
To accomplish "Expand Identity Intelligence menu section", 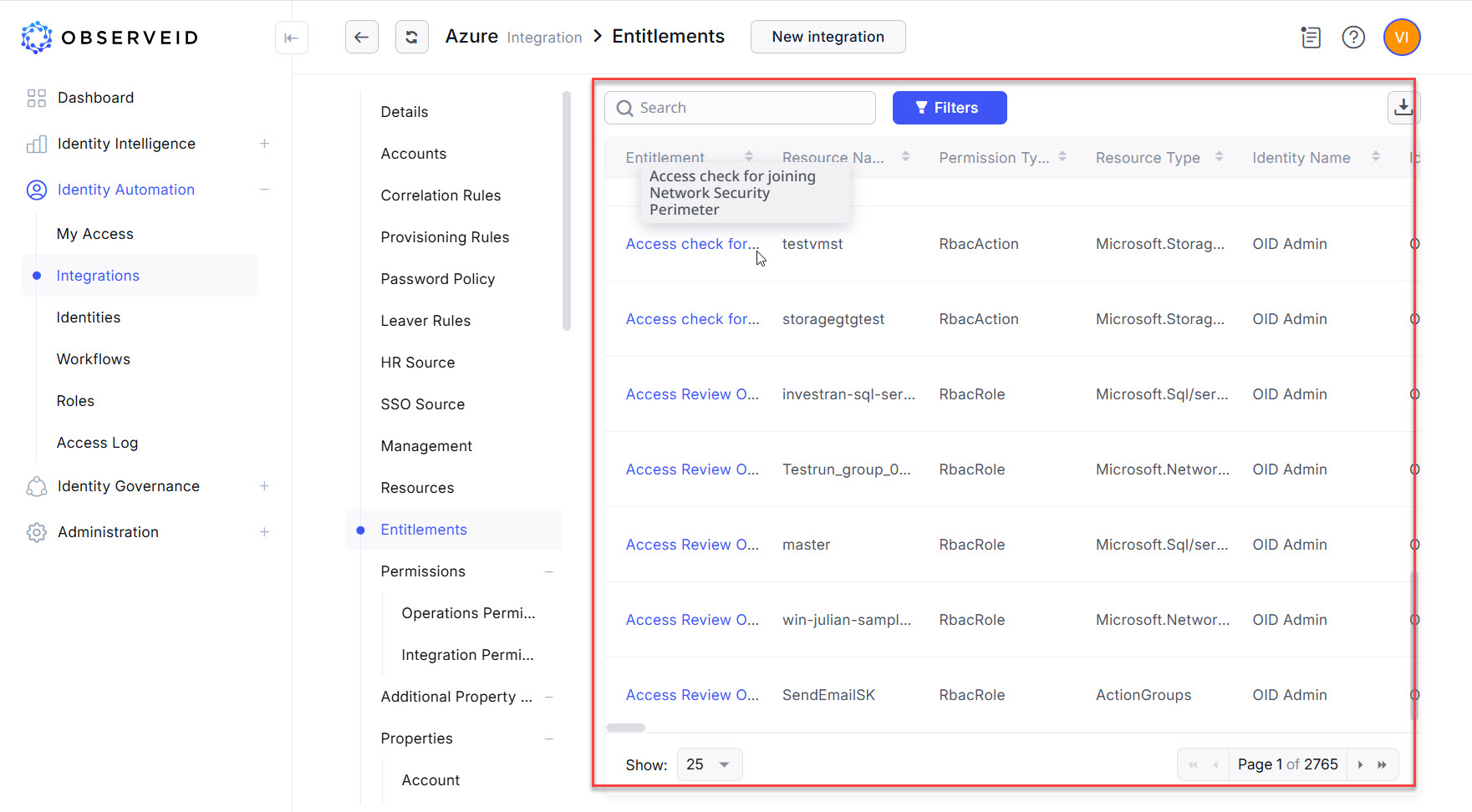I will coord(264,144).
